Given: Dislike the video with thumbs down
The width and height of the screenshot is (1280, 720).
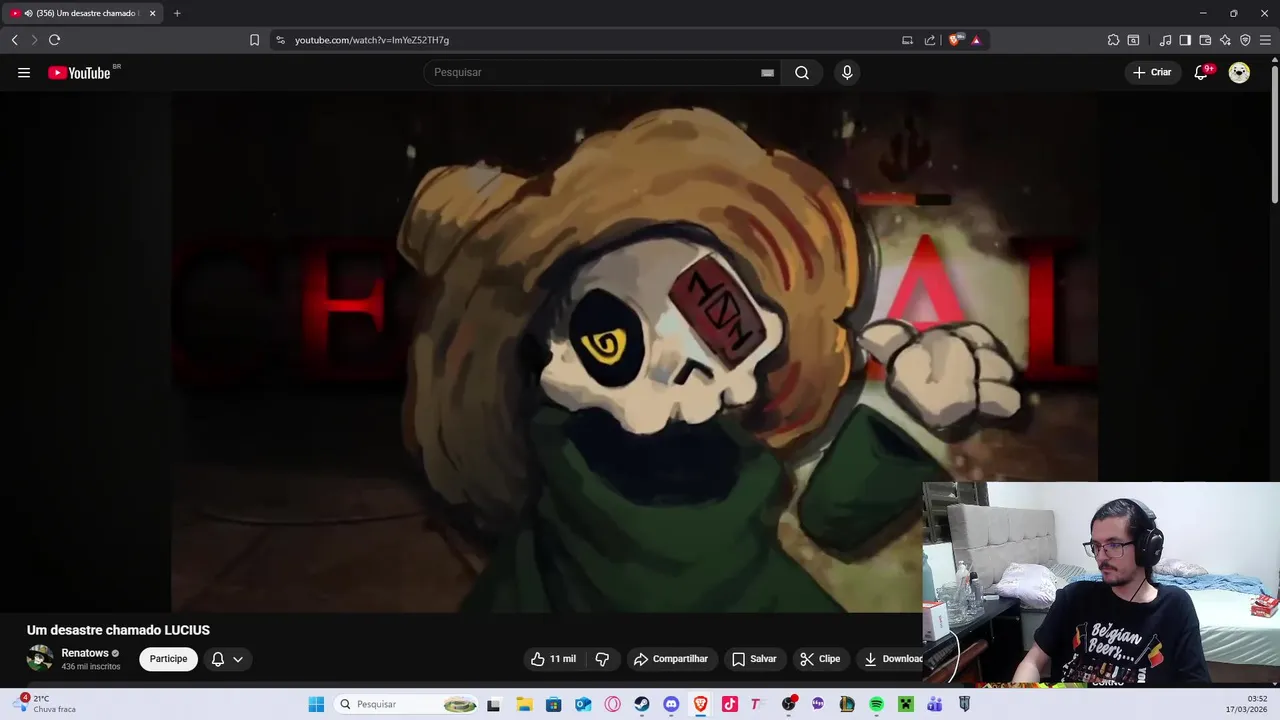Looking at the screenshot, I should coord(602,659).
